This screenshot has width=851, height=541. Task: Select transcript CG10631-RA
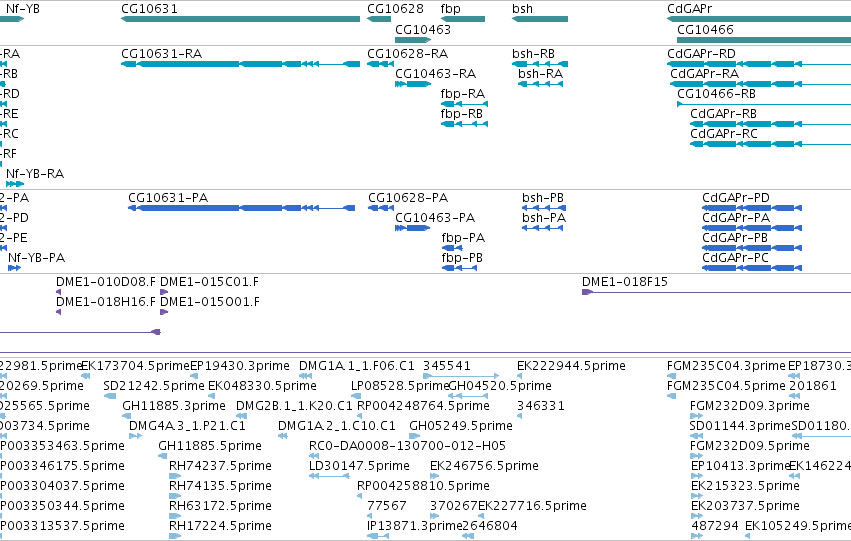point(240,64)
